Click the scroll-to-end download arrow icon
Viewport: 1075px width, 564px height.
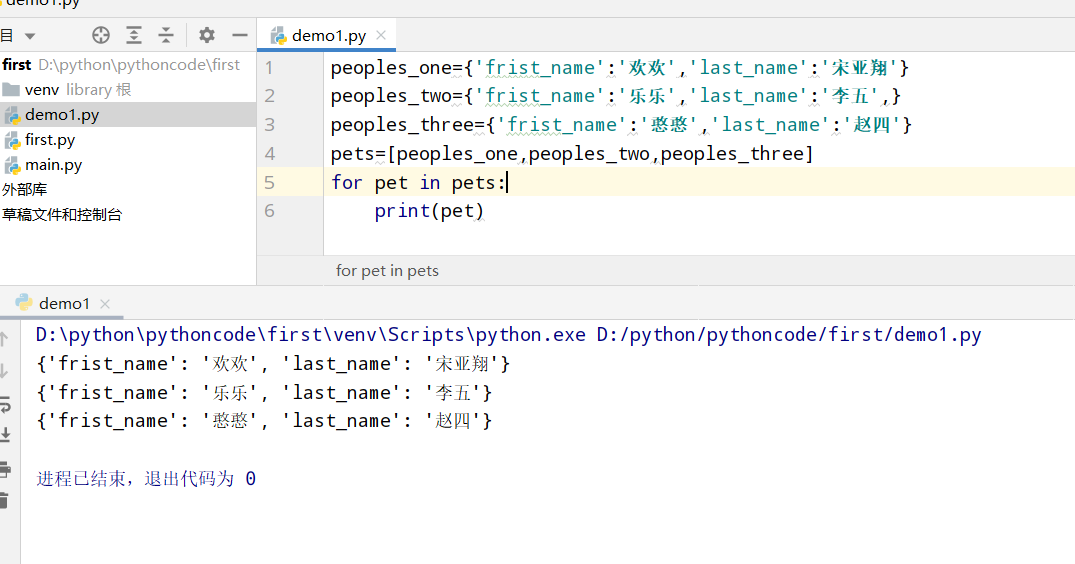tap(5, 434)
